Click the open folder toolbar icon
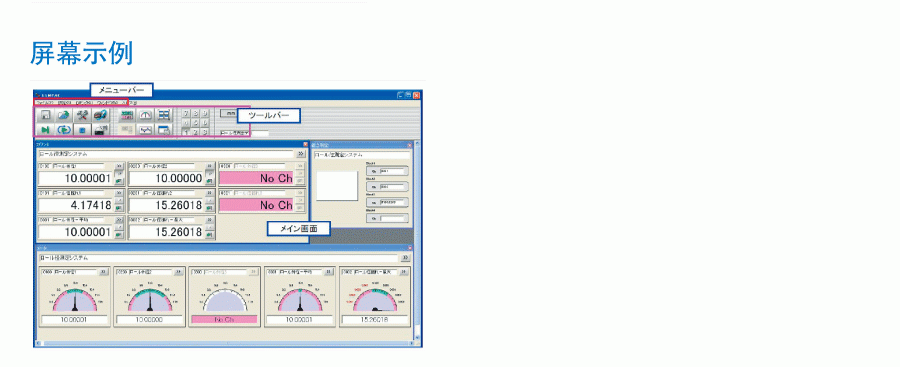Viewport: 900px width, 367px height. tap(64, 115)
